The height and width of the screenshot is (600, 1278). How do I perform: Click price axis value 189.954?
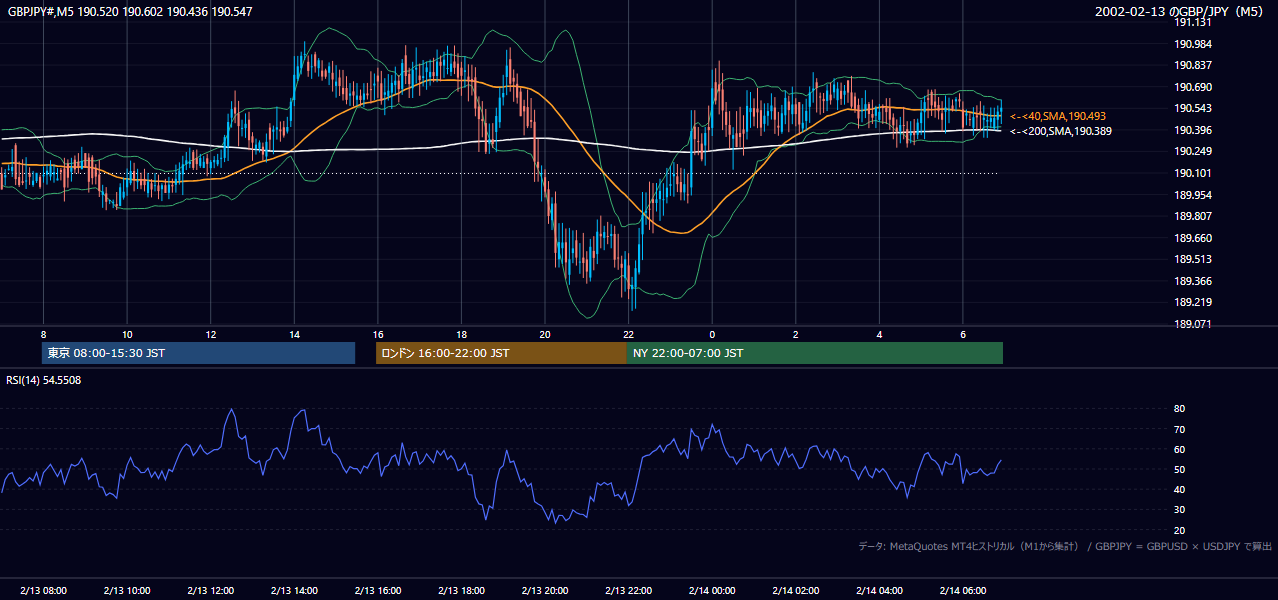[x=1195, y=195]
